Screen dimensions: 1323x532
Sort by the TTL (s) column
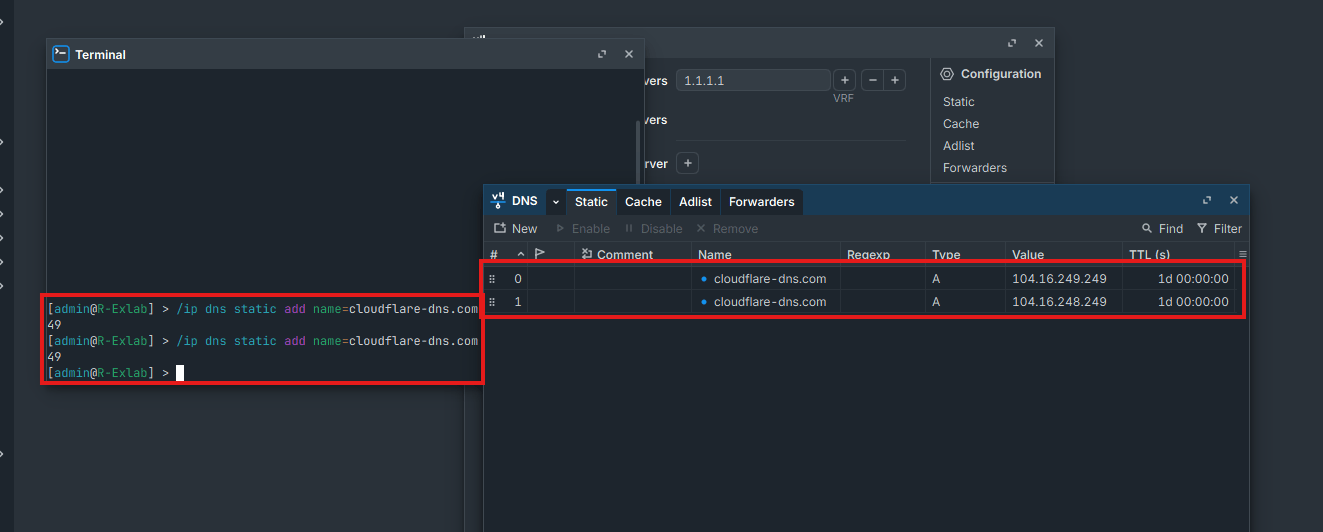pos(1149,255)
